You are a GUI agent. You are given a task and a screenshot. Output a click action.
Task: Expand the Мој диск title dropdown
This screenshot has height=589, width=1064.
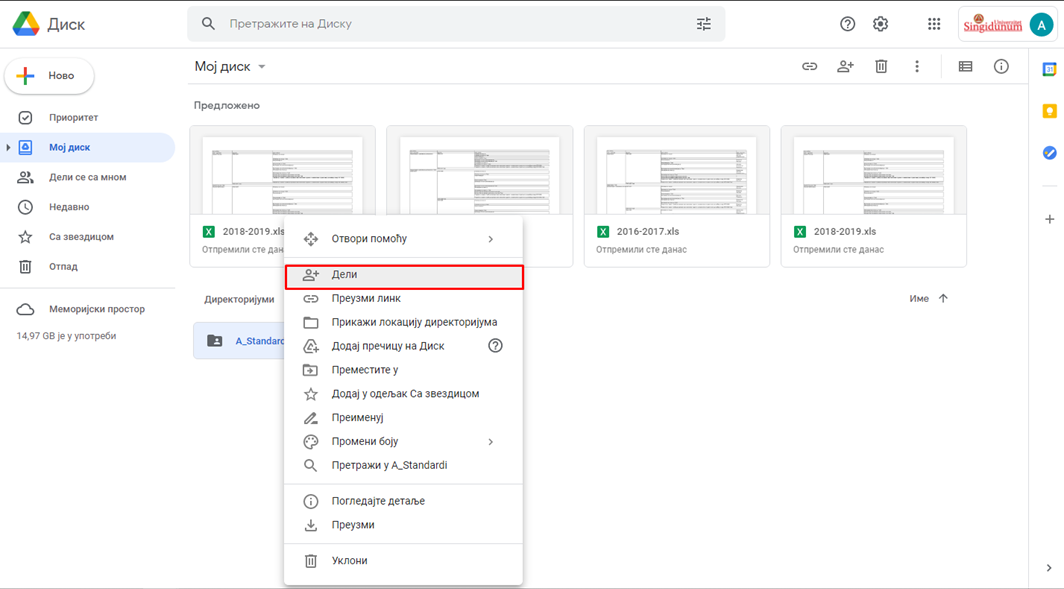(262, 67)
